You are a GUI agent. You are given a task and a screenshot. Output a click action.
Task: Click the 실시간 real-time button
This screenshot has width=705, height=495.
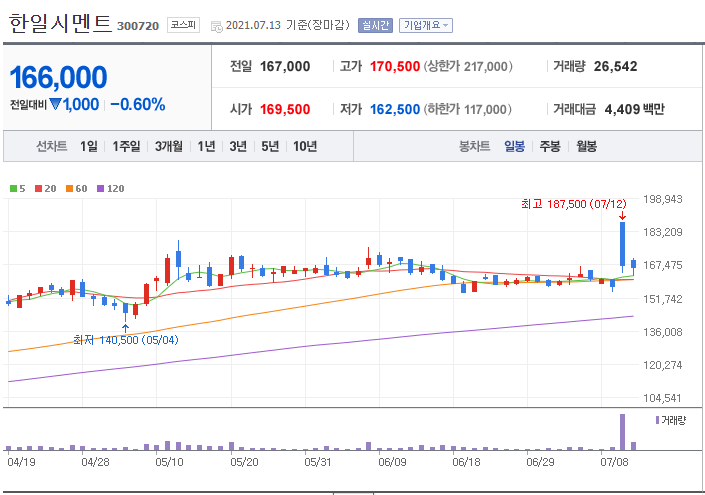[375, 25]
